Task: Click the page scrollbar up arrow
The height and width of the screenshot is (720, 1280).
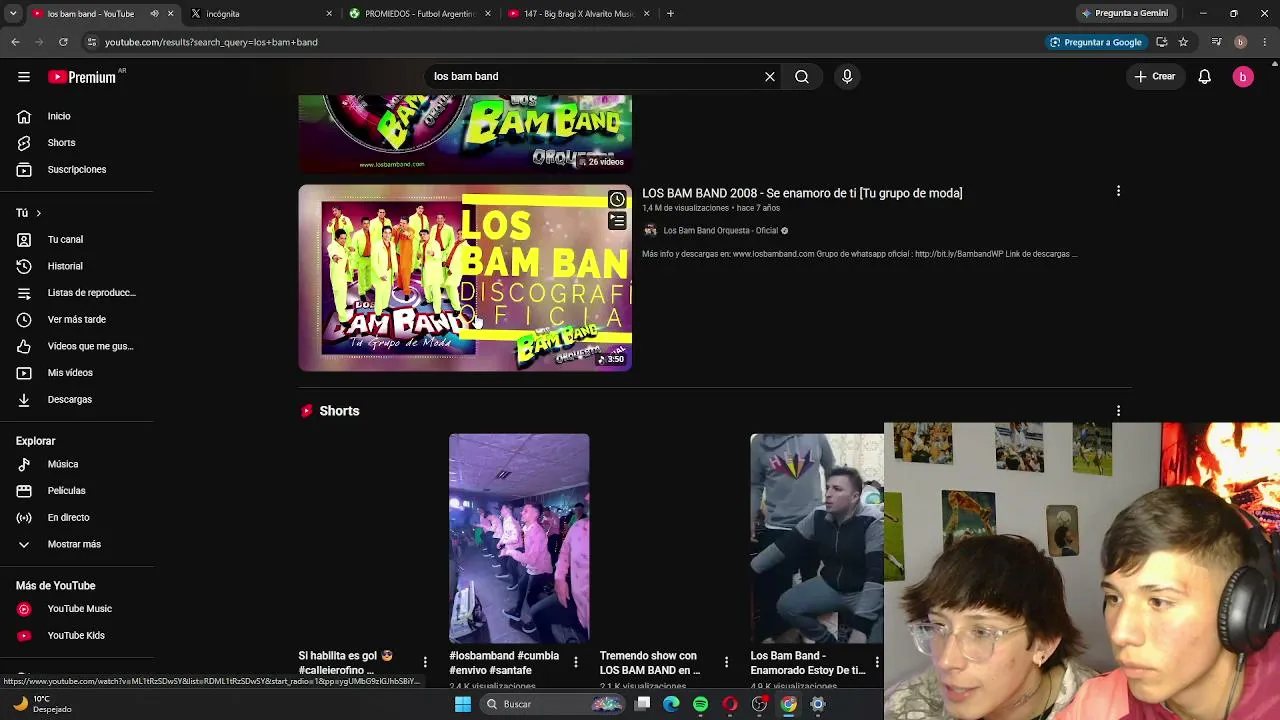Action: pyautogui.click(x=1275, y=63)
